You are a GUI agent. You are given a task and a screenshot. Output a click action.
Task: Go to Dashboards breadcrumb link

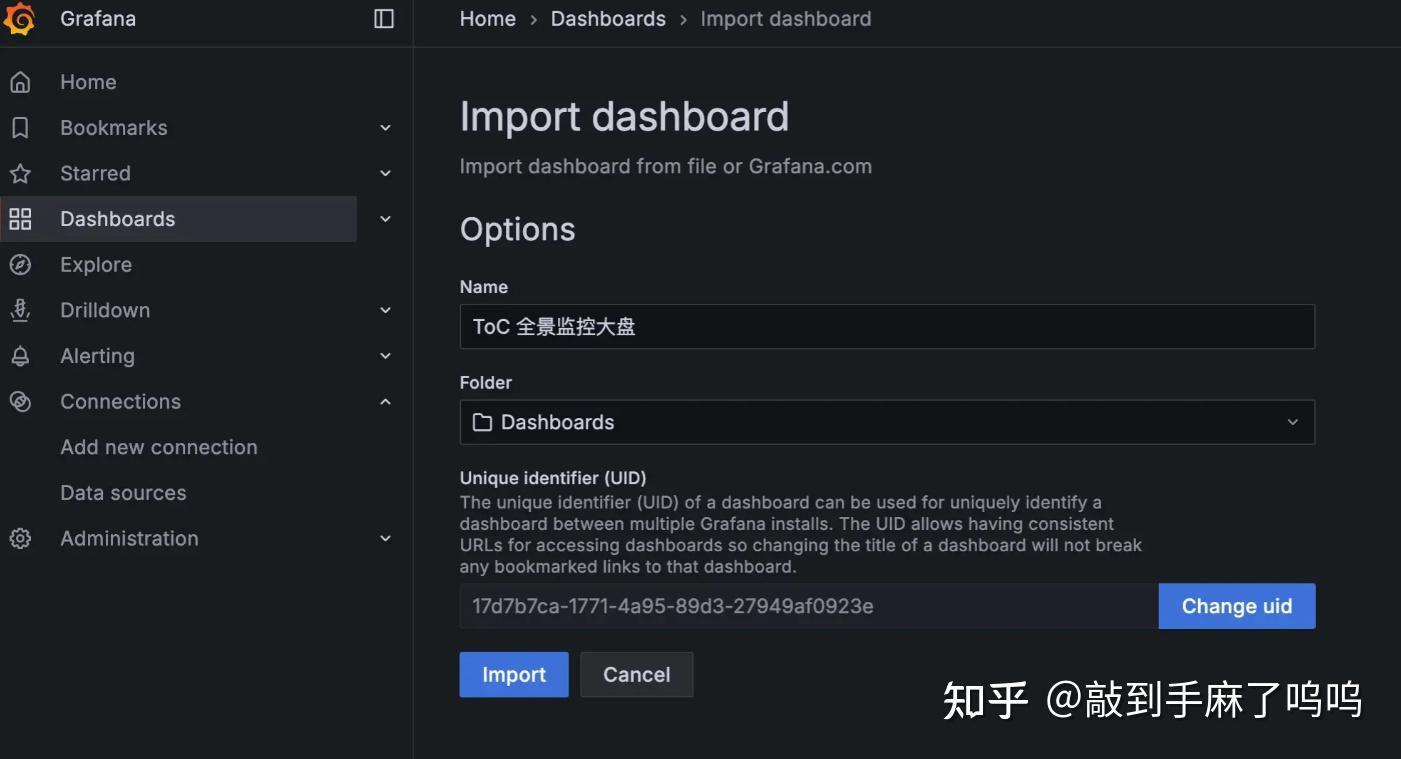tap(608, 19)
